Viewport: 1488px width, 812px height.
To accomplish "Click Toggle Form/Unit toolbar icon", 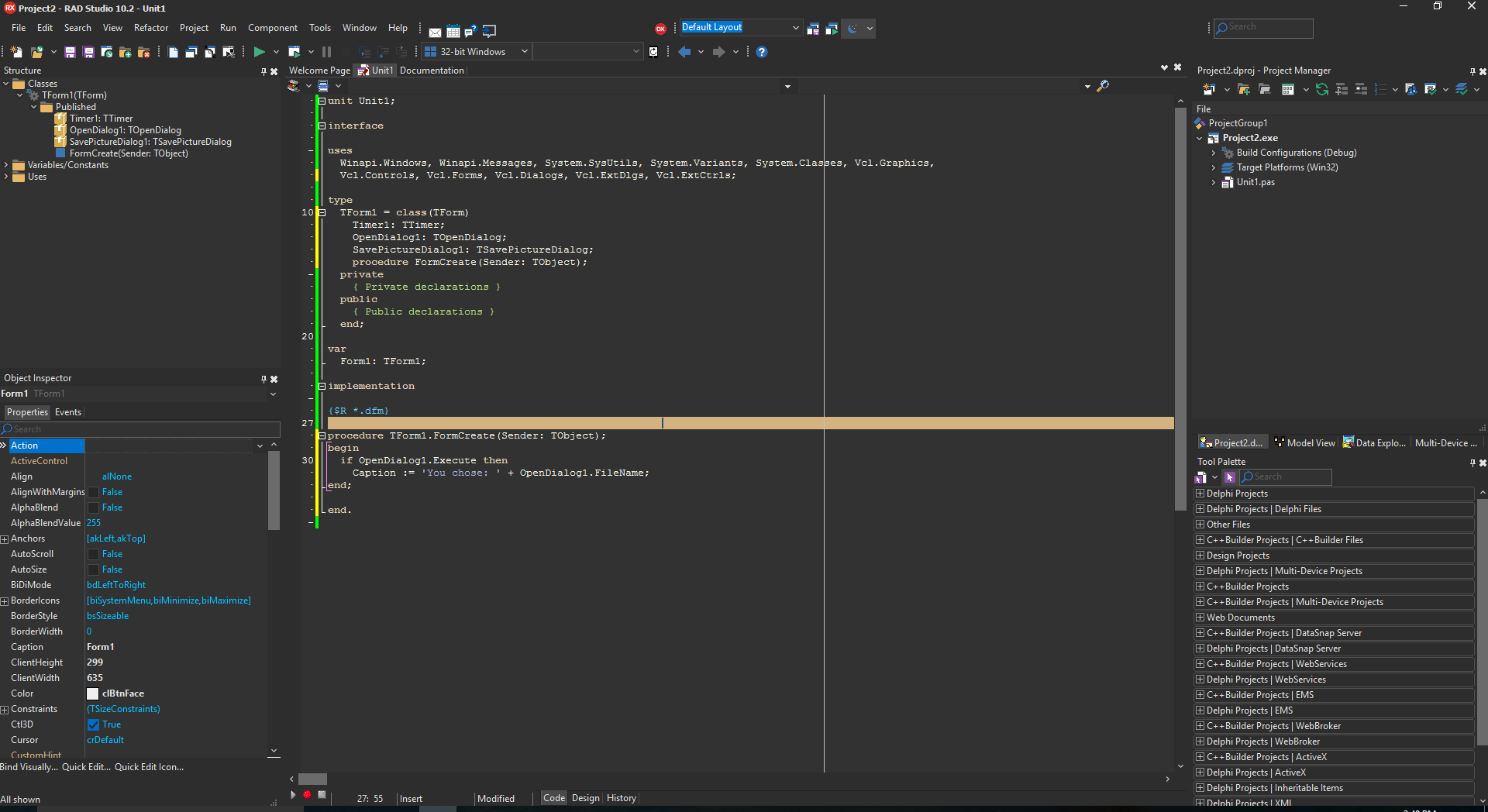I will pyautogui.click(x=210, y=52).
